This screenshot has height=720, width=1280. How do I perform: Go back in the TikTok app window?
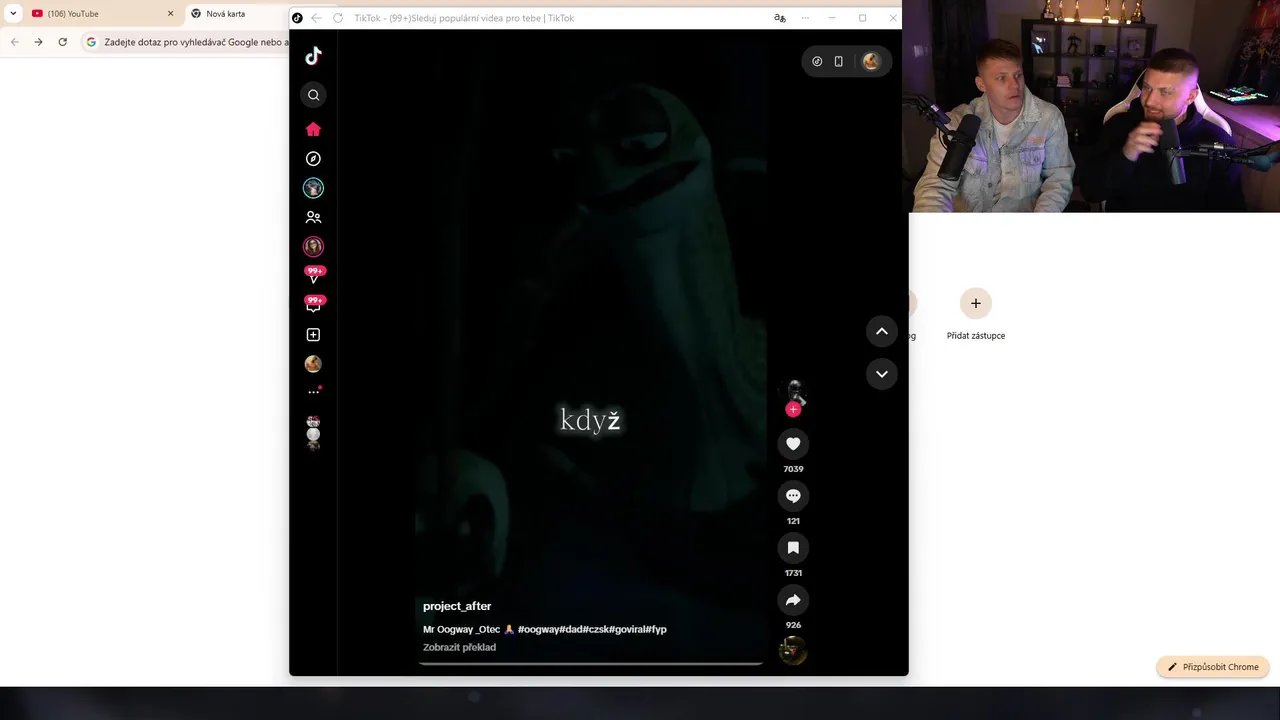[316, 18]
